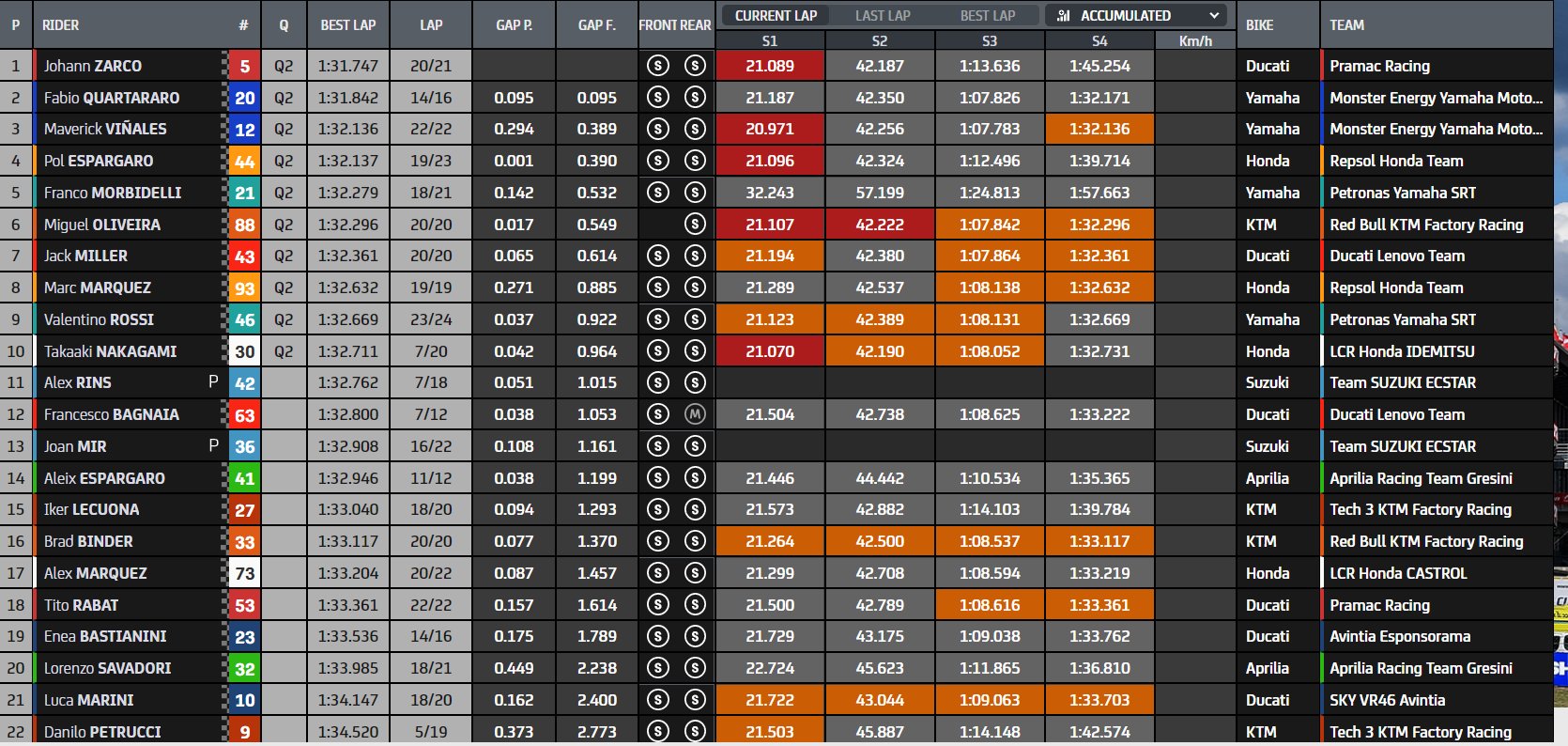1568x746 pixels.
Task: Click front tyre icon in Valentino ROSSI row
Action: pyautogui.click(x=658, y=319)
